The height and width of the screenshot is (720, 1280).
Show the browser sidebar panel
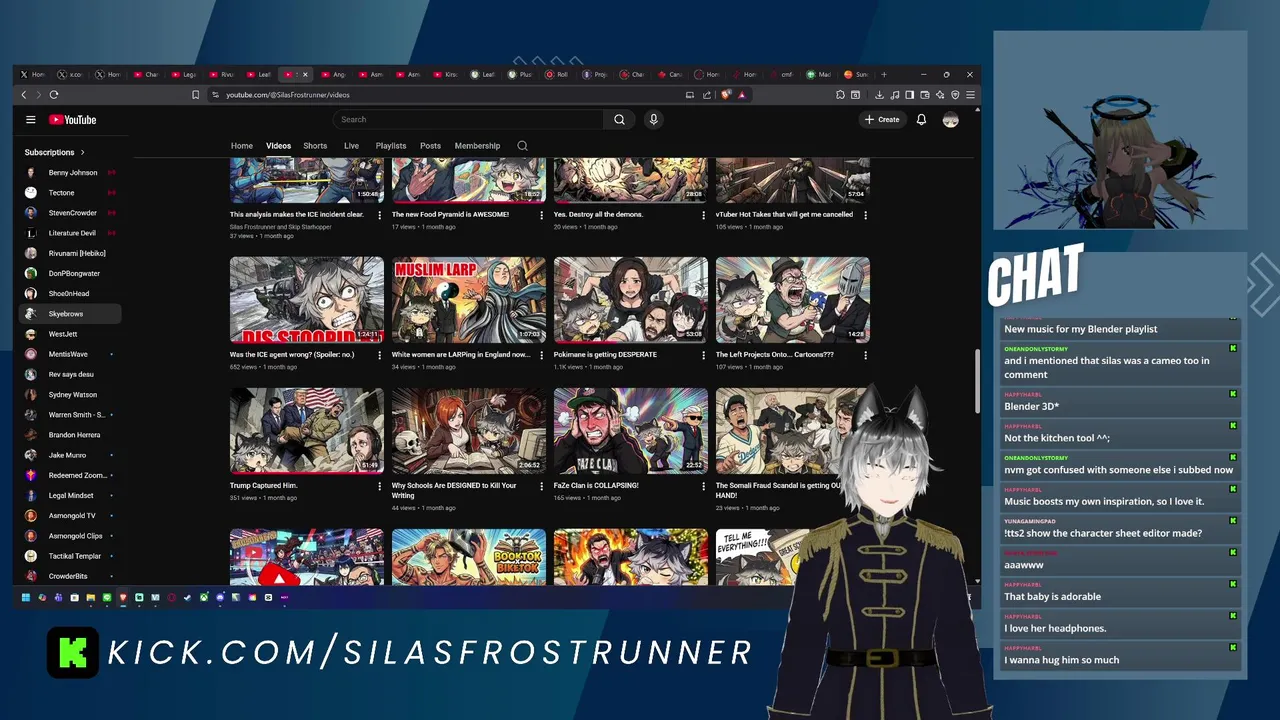909,95
